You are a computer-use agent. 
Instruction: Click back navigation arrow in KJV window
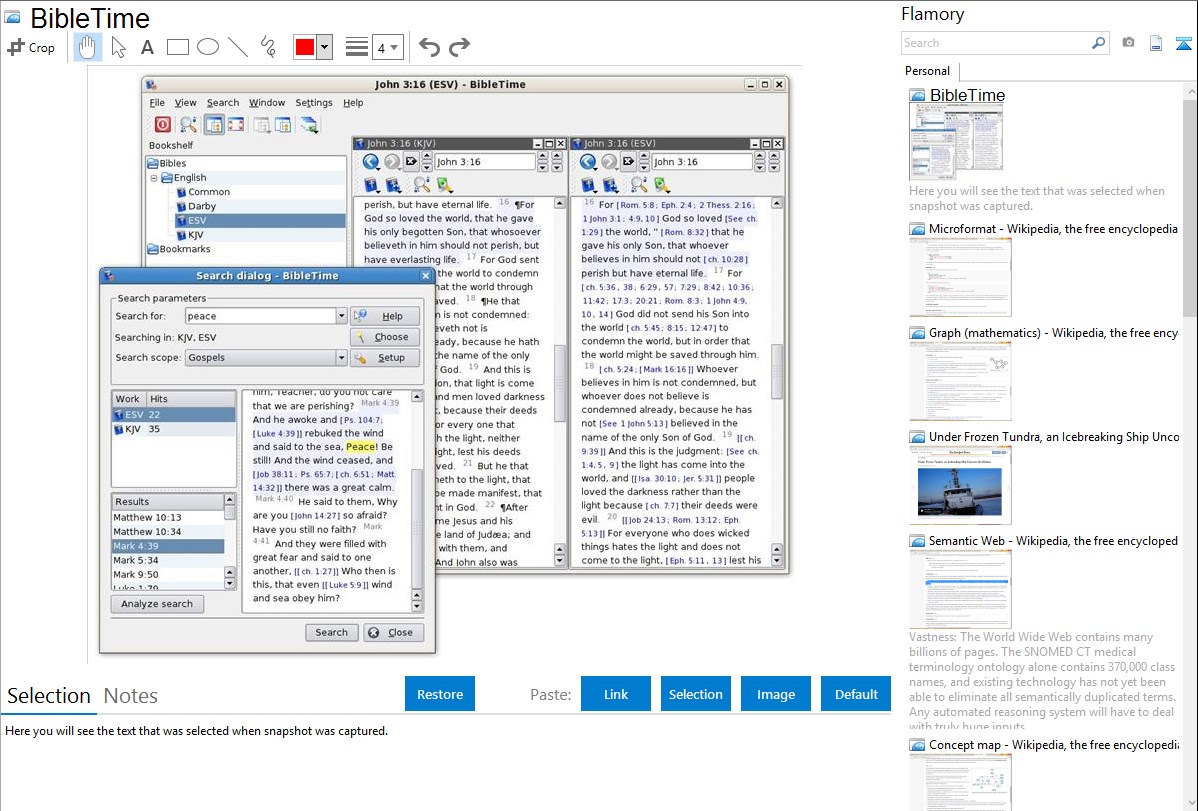(371, 161)
